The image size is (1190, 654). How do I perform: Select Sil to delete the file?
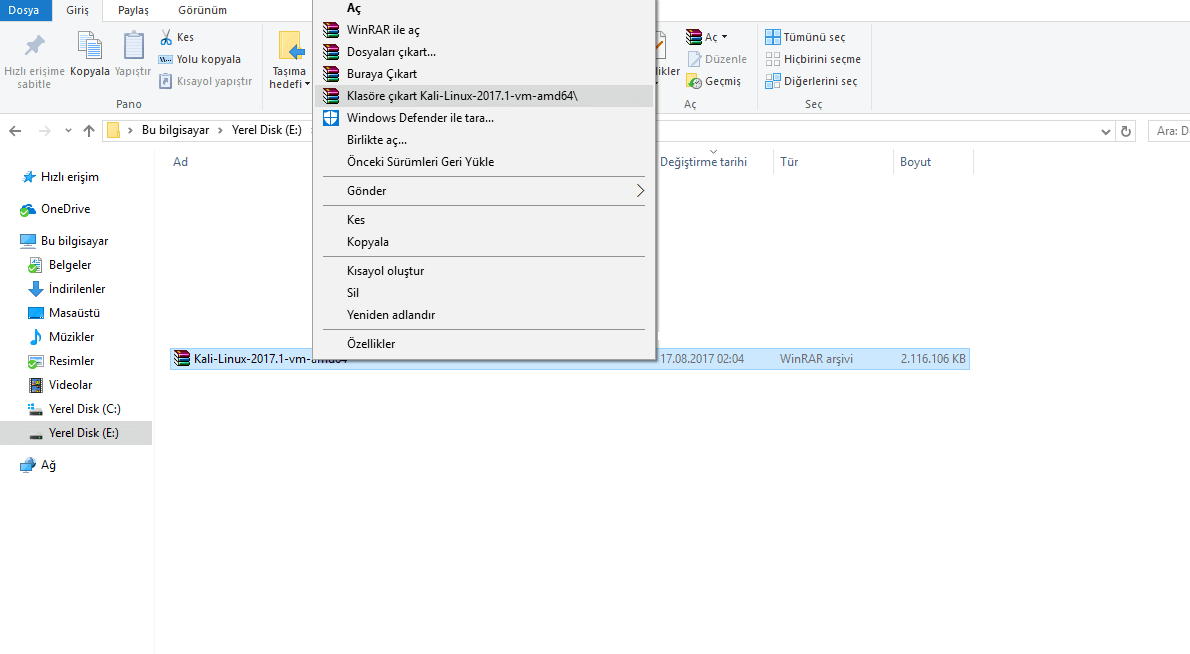(483, 293)
